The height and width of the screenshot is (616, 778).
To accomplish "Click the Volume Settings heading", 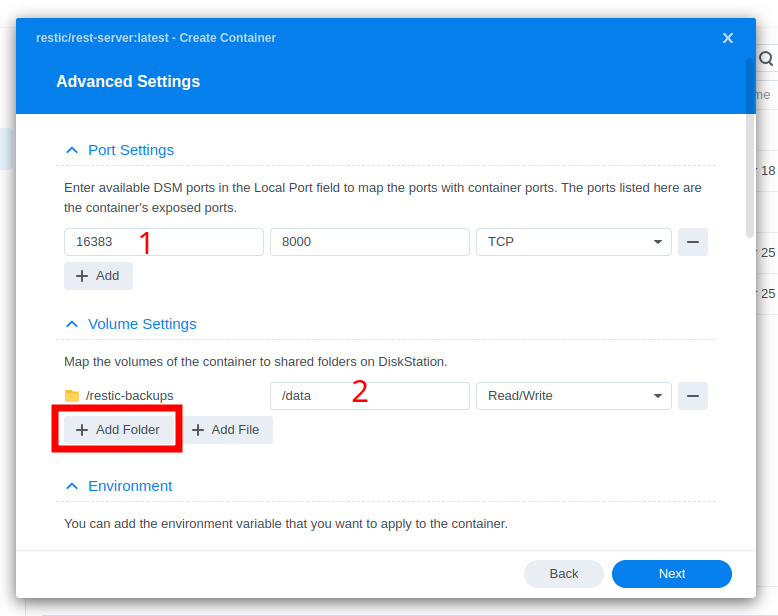I will pos(142,324).
